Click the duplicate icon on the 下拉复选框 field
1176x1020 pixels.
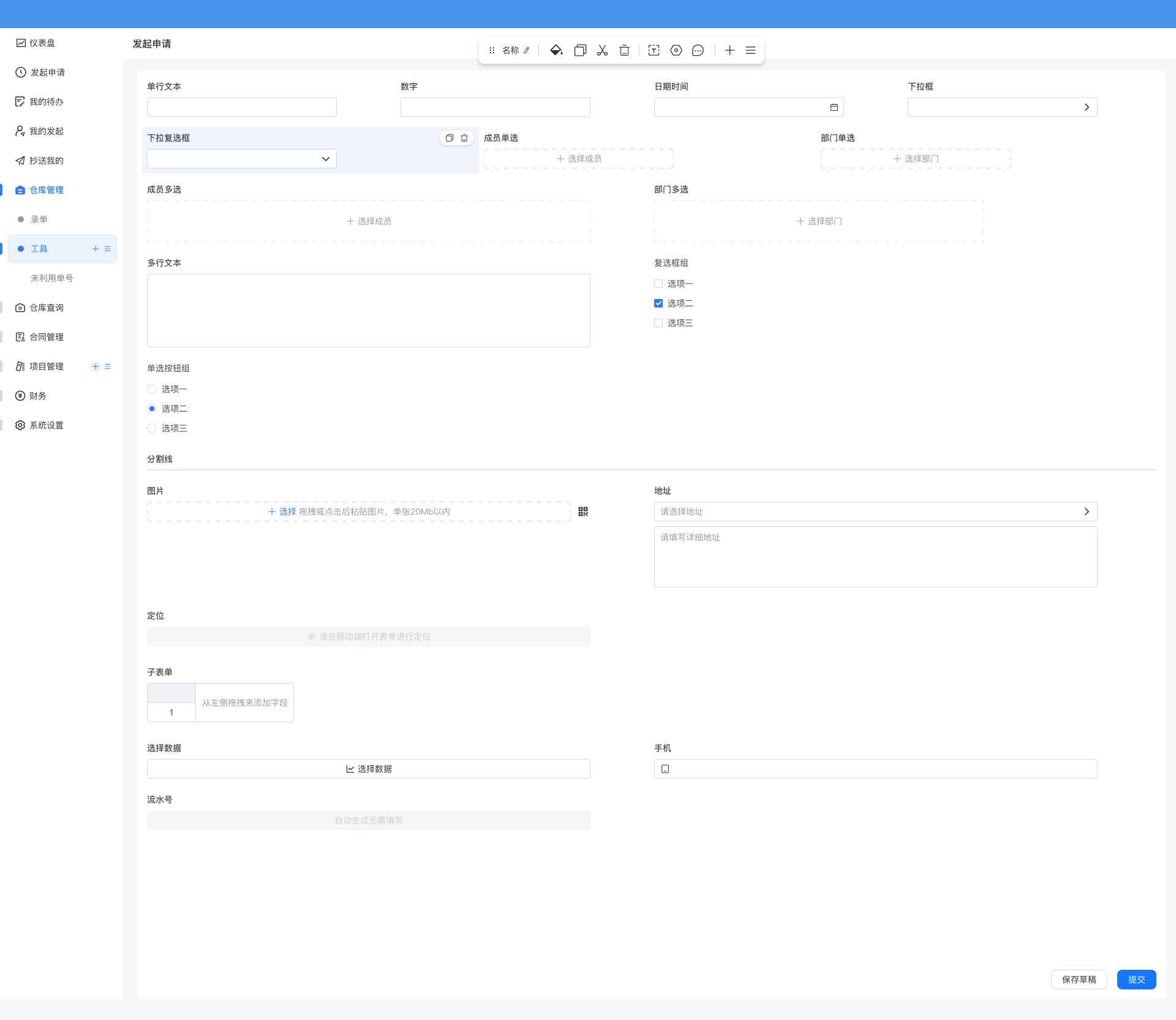(449, 138)
